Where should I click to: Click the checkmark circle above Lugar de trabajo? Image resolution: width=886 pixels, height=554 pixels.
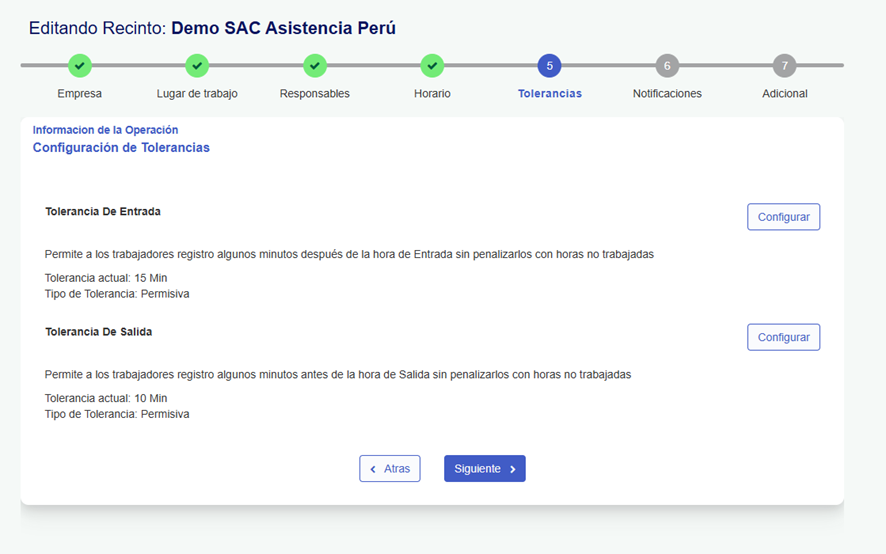tap(197, 66)
